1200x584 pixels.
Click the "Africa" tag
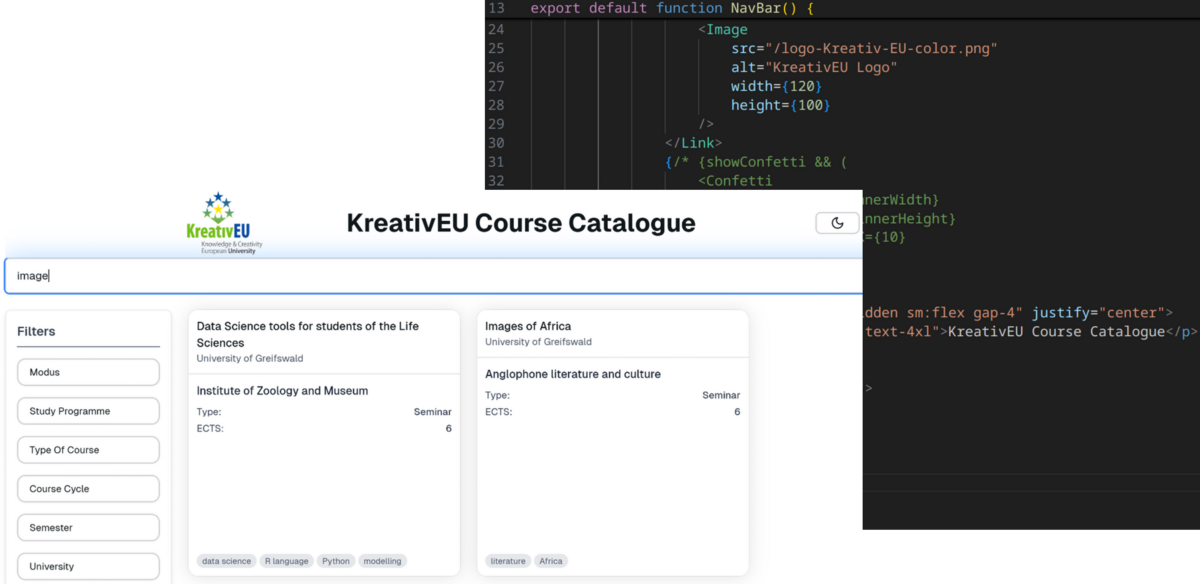click(551, 561)
